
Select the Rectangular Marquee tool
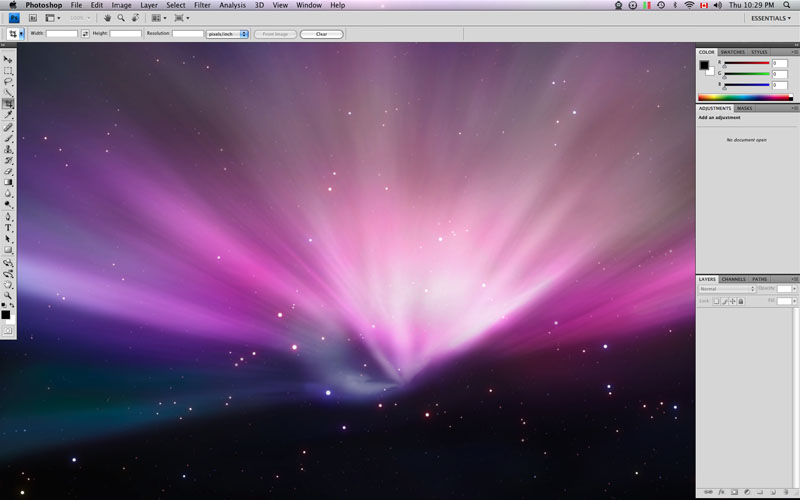pos(8,71)
